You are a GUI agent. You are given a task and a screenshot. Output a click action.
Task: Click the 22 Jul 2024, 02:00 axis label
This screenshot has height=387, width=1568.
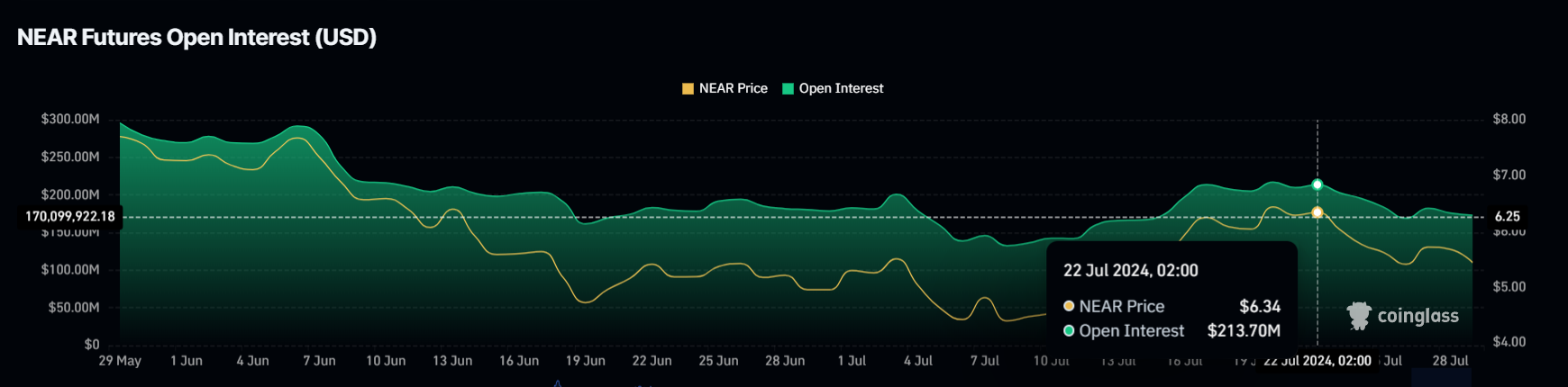pyautogui.click(x=1317, y=361)
